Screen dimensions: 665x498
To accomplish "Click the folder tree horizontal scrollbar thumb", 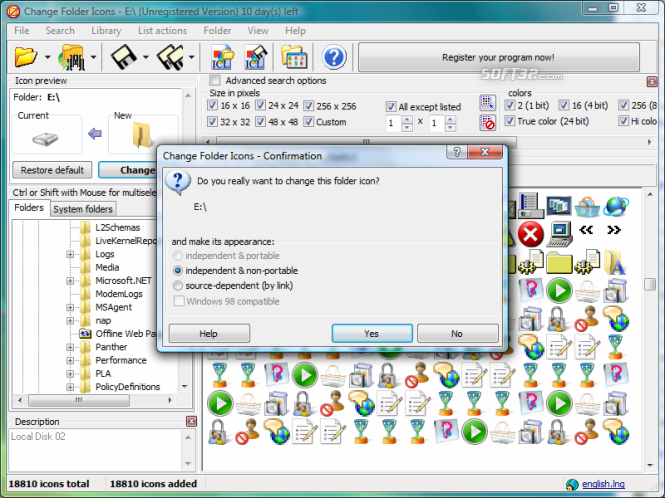I will pyautogui.click(x=79, y=400).
